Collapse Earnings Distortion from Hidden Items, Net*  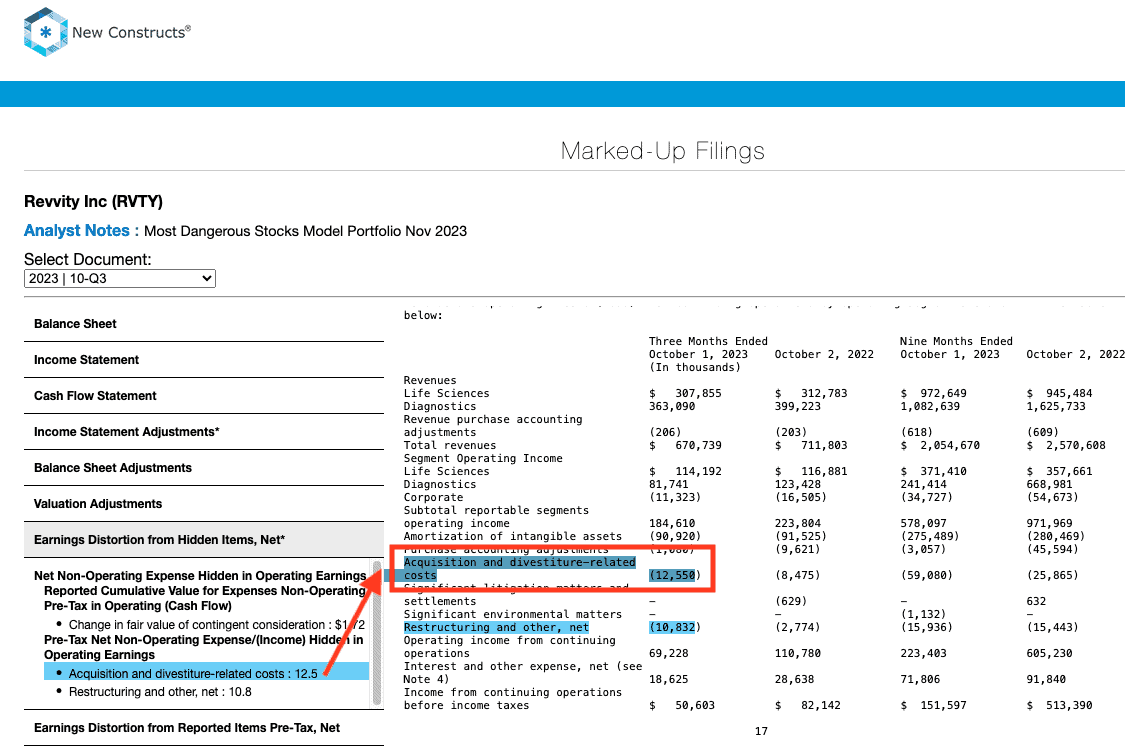pos(204,540)
